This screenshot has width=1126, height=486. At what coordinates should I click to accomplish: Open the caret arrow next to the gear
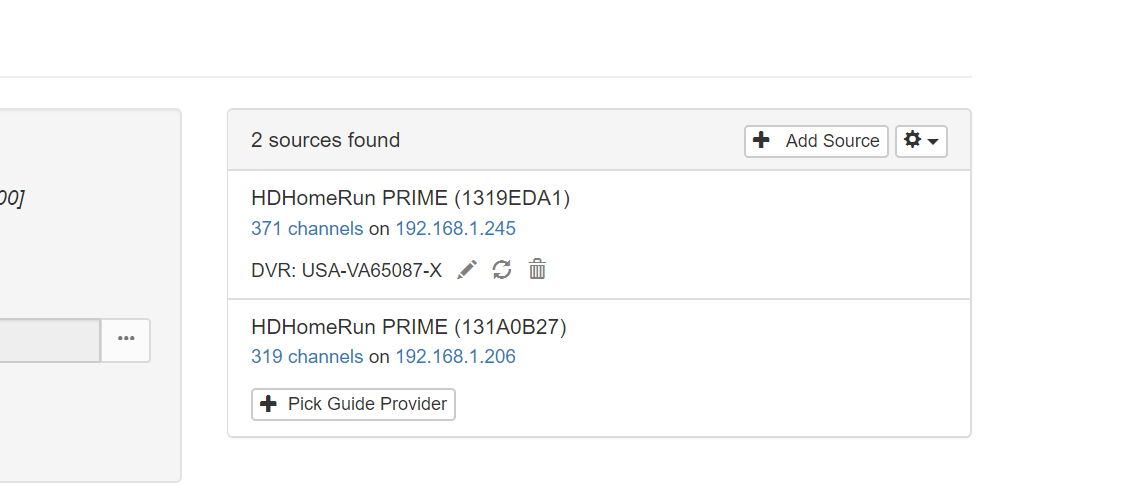tap(933, 142)
